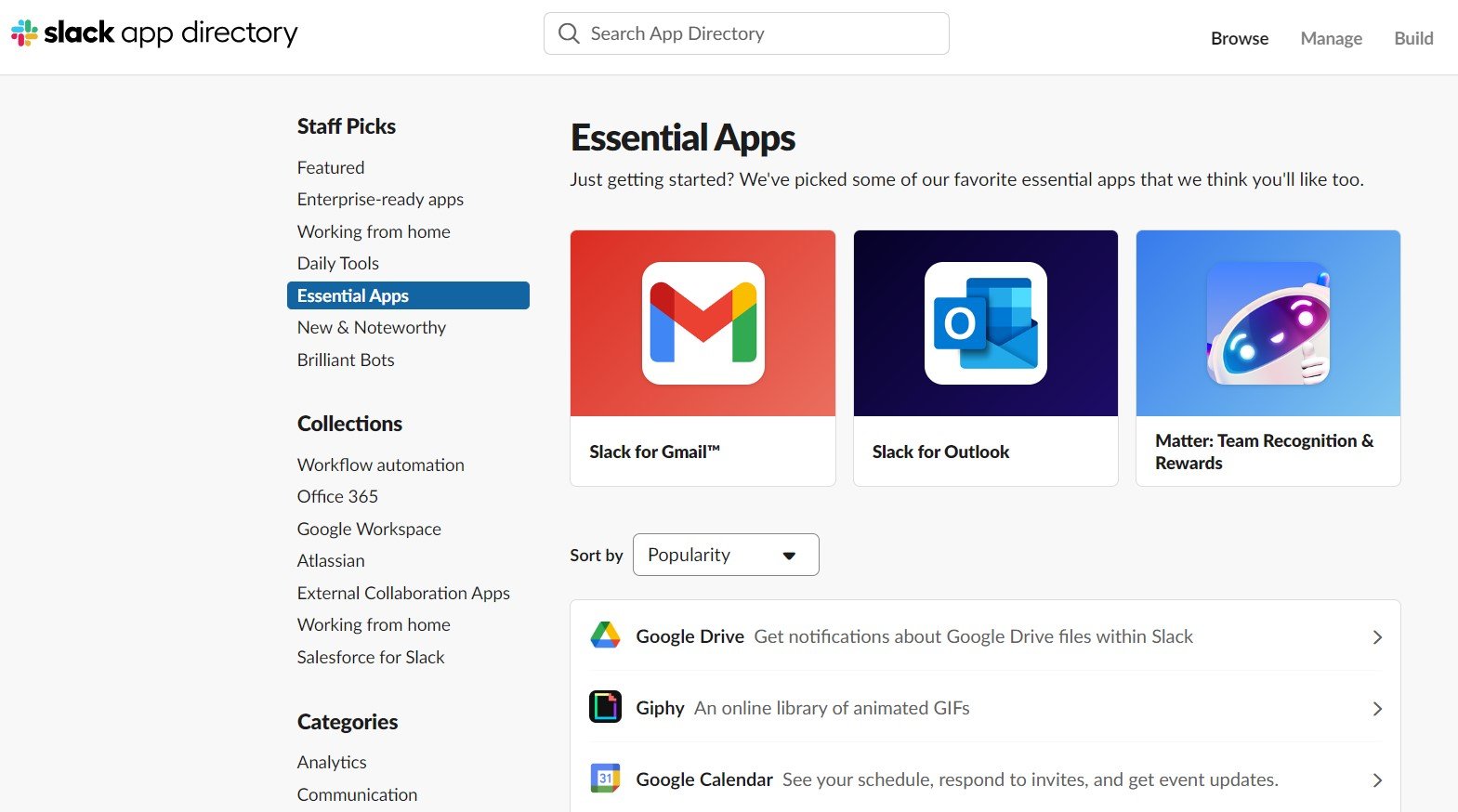Viewport: 1458px width, 812px height.
Task: Expand the Giphy row chevron
Action: [x=1377, y=709]
